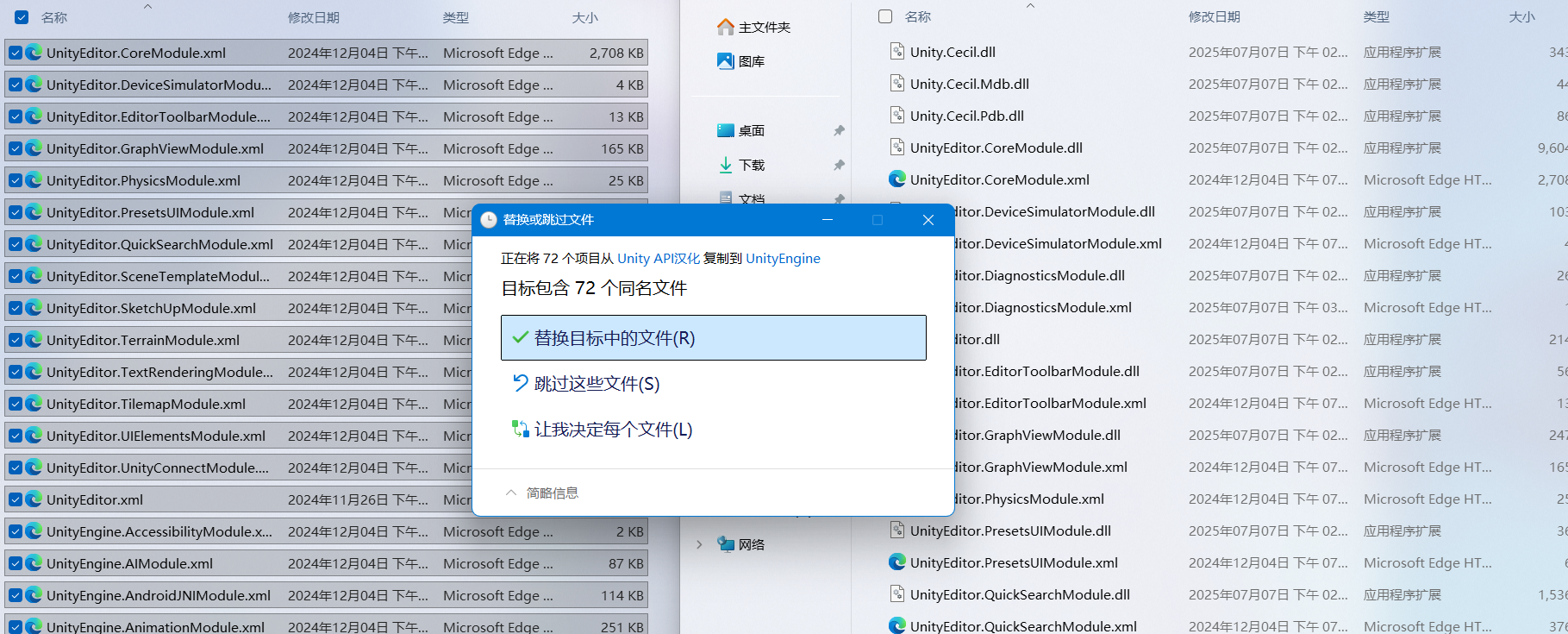Select UnityEditor.GraphViewModule.xml in right window
Screen dimensions: 1568x634
(1040, 467)
